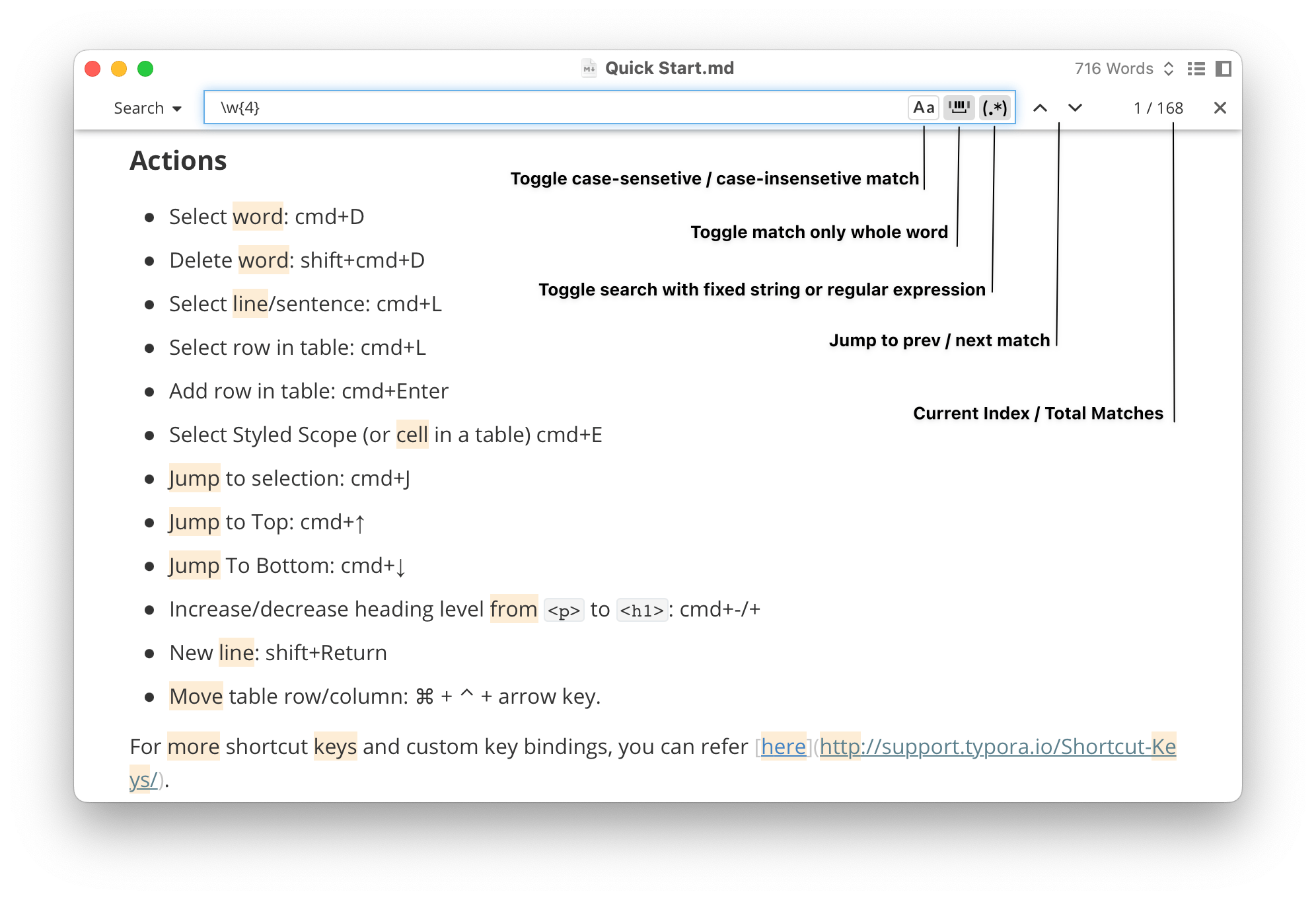The image size is (1316, 900).
Task: Click 'Move table row/column' list item
Action: point(384,696)
